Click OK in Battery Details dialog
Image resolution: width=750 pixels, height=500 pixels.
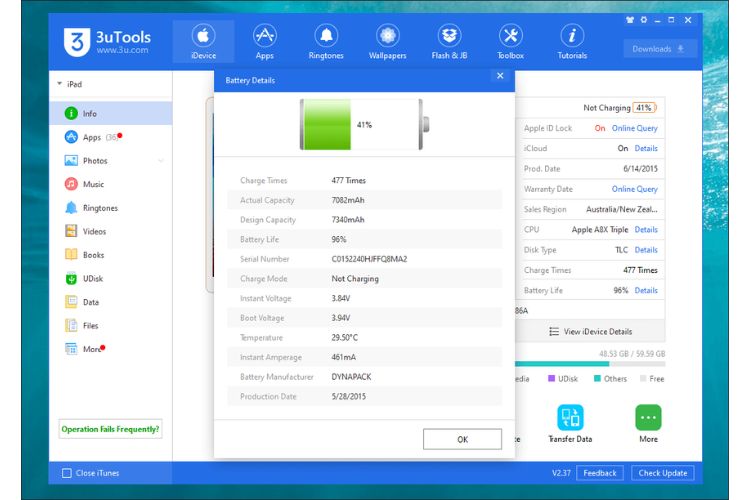click(462, 439)
